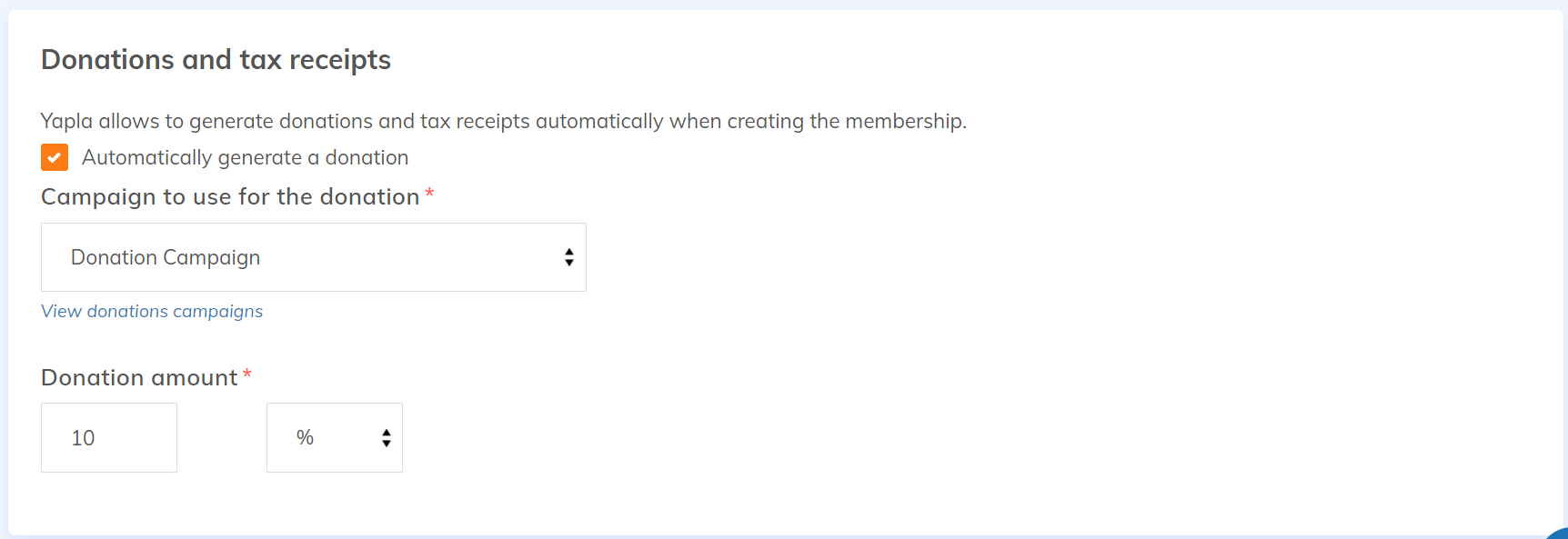
Task: Uncheck the Automatically generate a donation checkbox
Action: (55, 157)
